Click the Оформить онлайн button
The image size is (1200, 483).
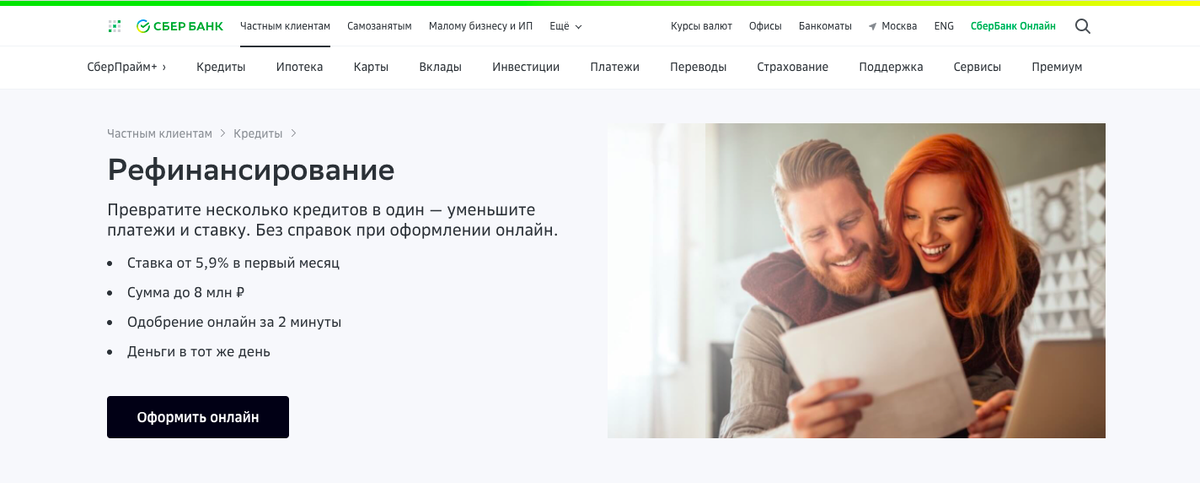[x=198, y=417]
